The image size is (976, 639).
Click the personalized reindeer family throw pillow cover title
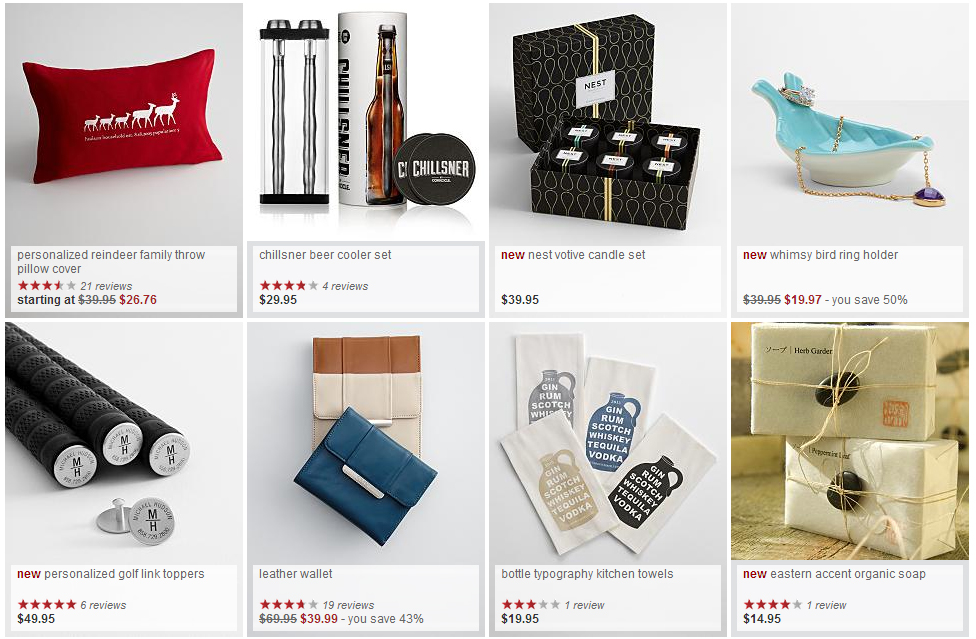tap(111, 262)
